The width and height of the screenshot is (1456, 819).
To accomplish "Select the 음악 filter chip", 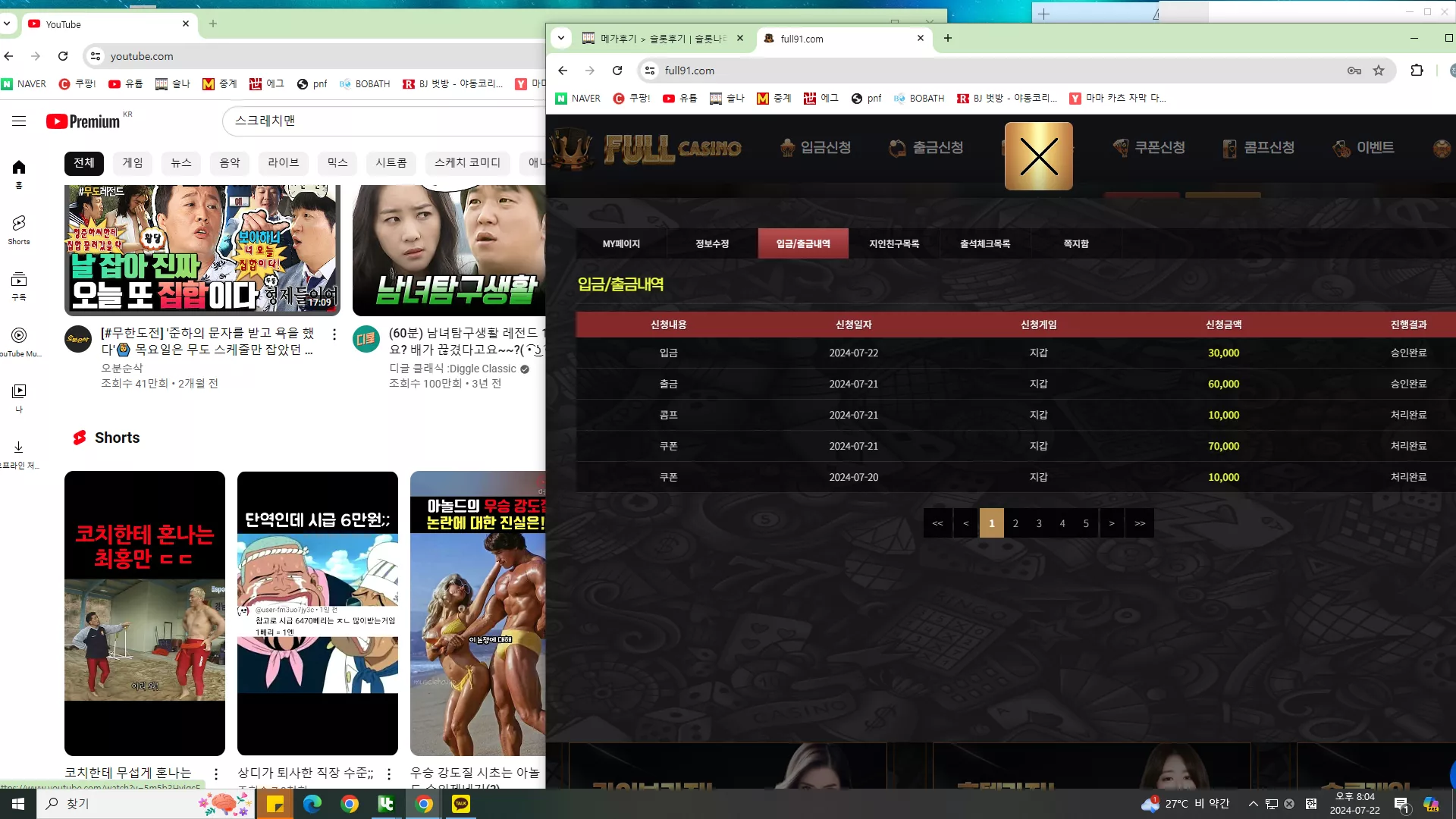I will click(x=230, y=163).
